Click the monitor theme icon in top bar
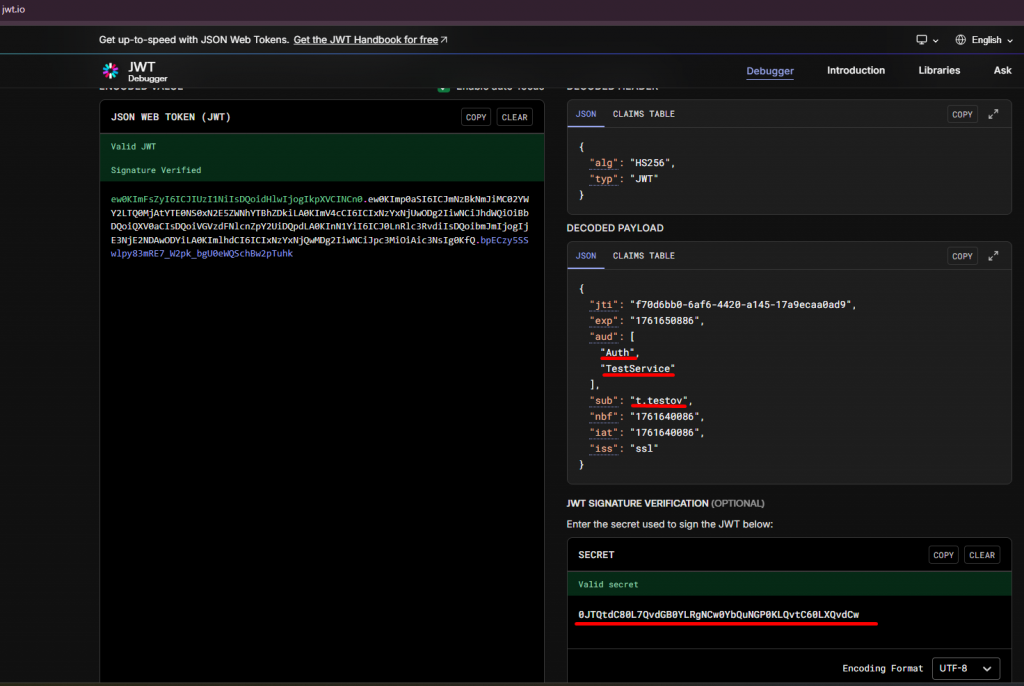This screenshot has height=686, width=1024. tap(922, 40)
